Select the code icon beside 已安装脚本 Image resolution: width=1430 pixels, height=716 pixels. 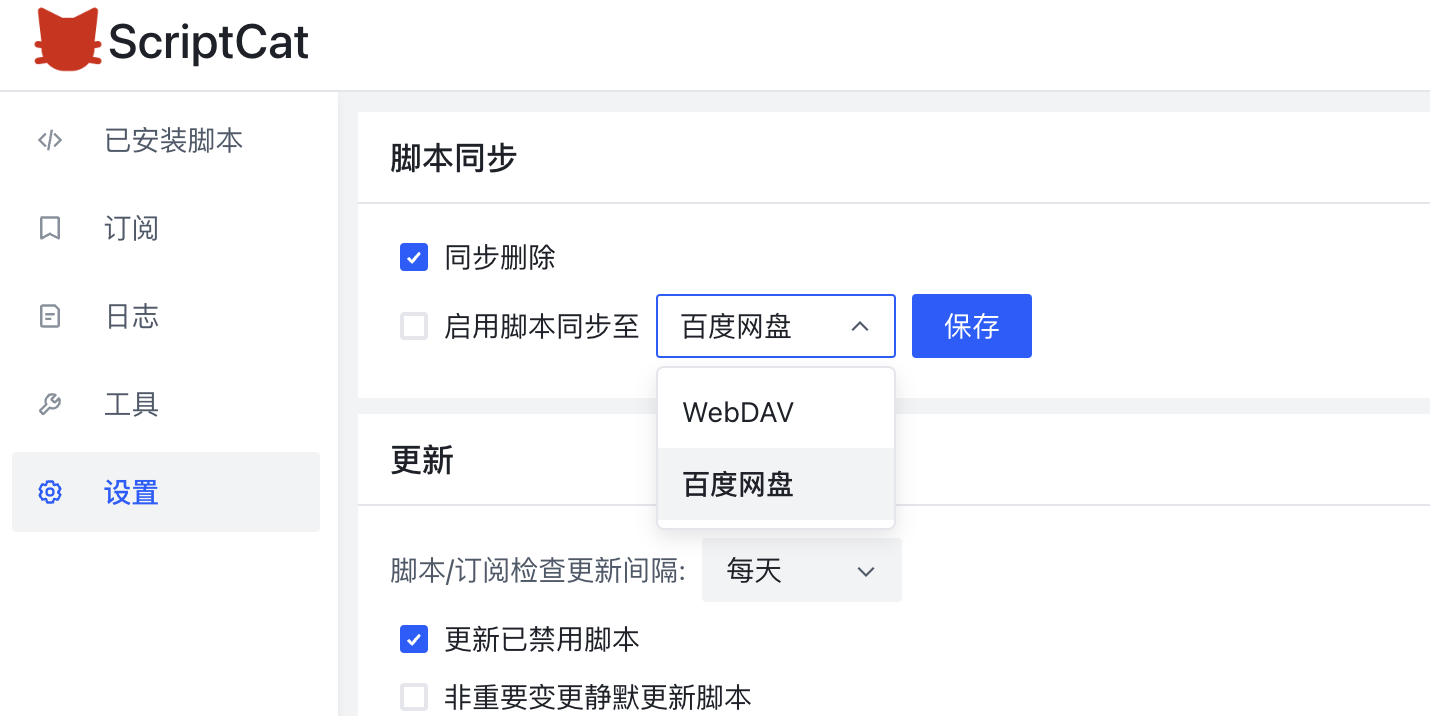tap(50, 140)
